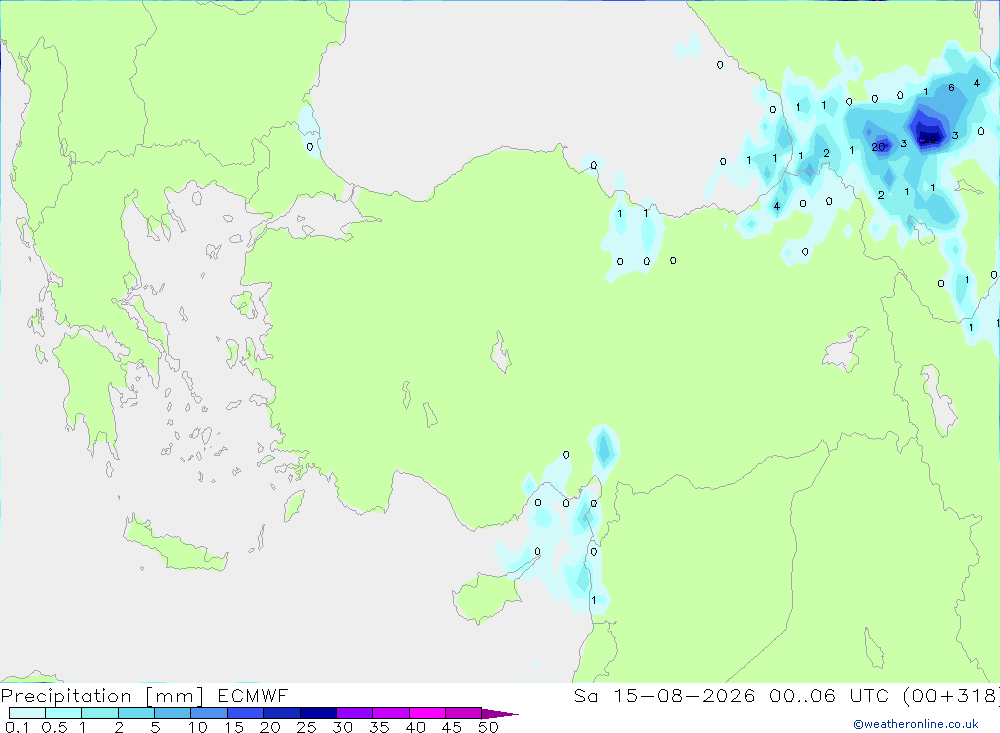Image resolution: width=1000 pixels, height=733 pixels.
Task: Select the 5–10 mm legend color box
Action: point(173,713)
